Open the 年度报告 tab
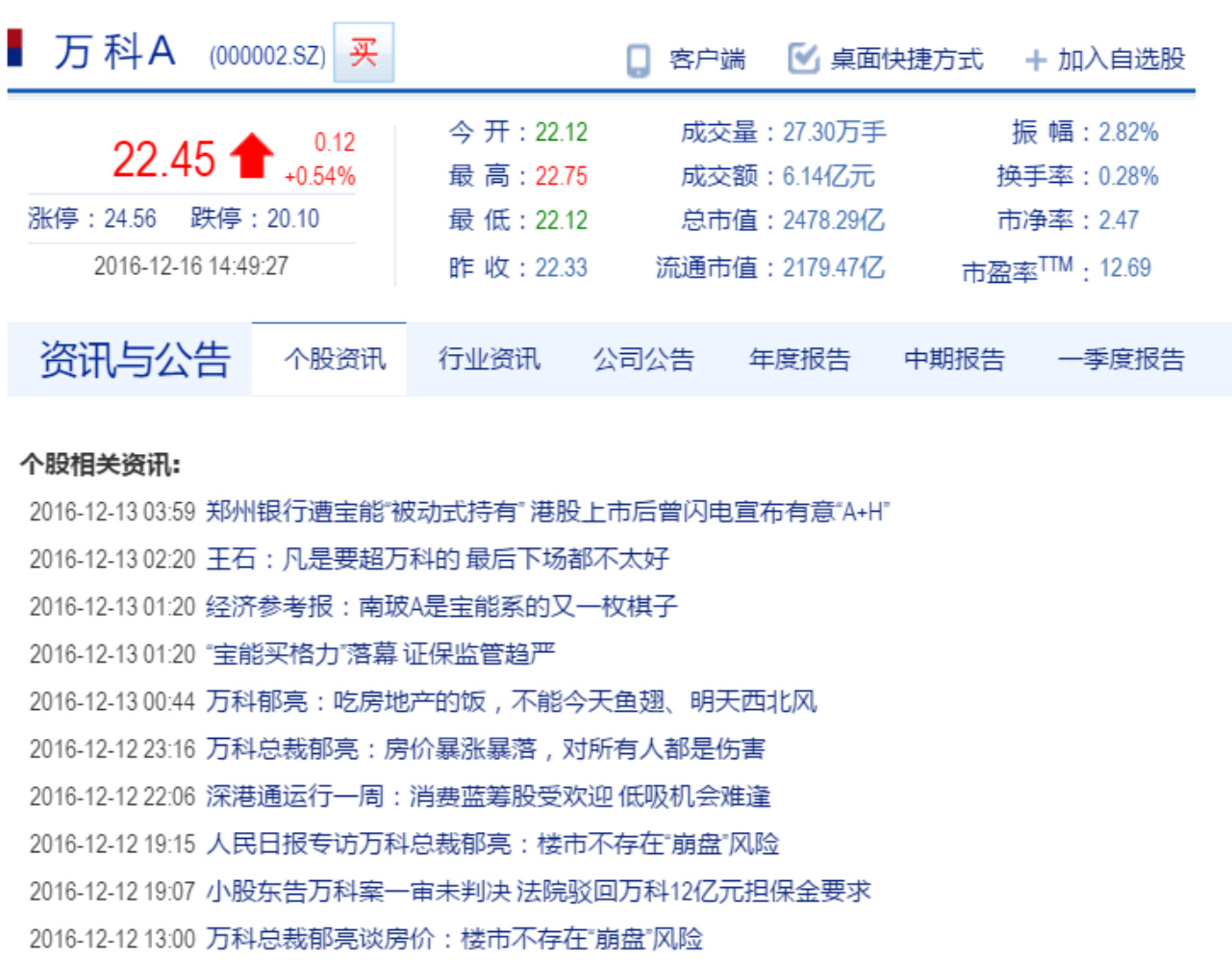 click(799, 360)
